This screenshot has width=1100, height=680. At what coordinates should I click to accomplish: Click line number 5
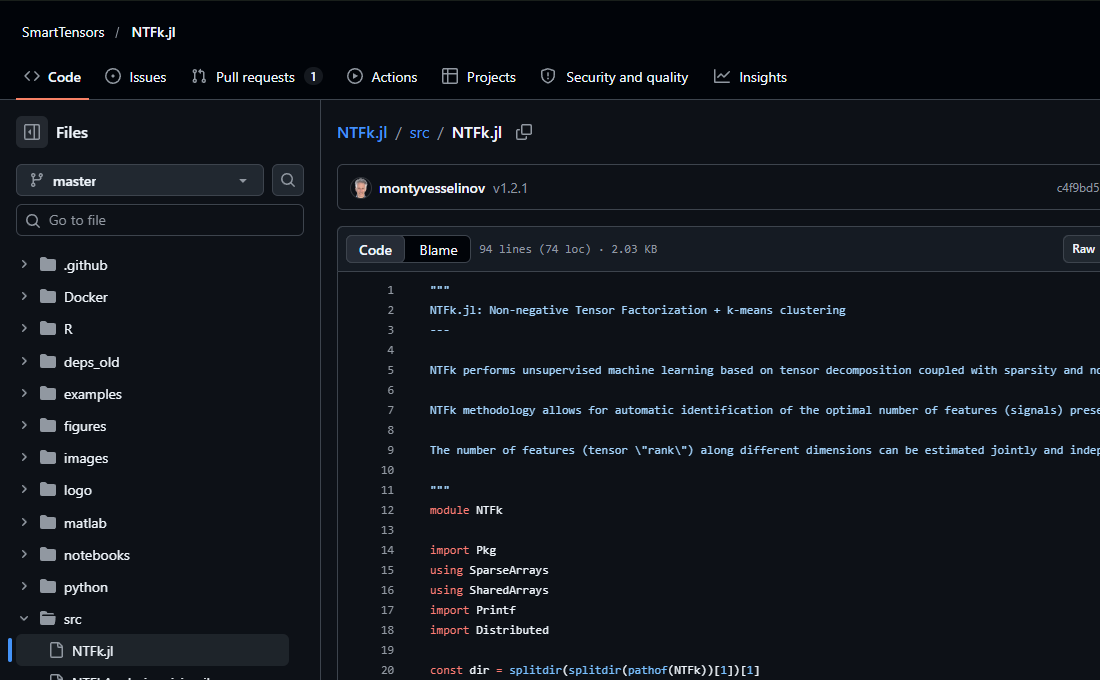391,370
